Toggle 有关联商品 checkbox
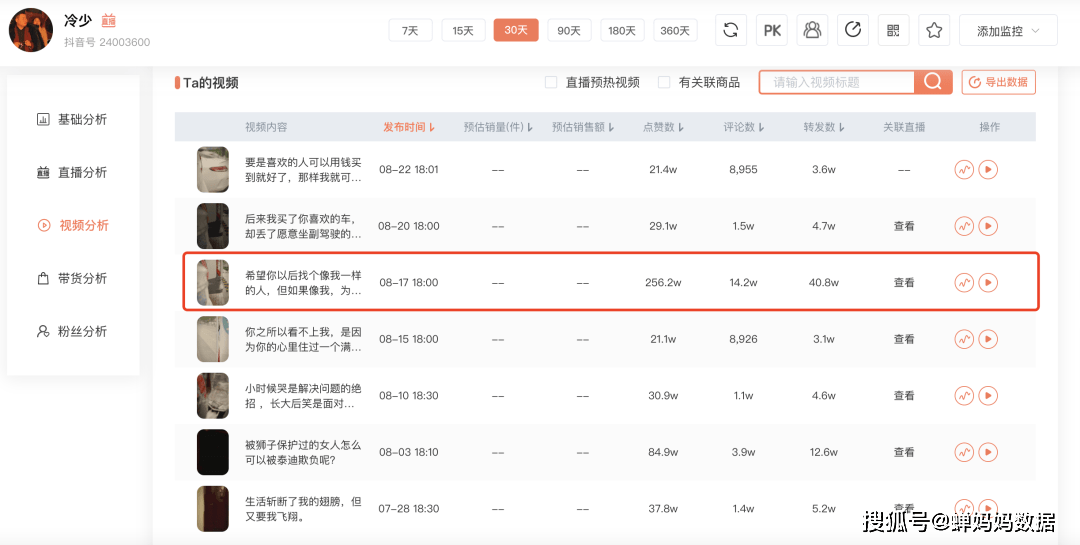Image resolution: width=1080 pixels, height=545 pixels. tap(664, 83)
